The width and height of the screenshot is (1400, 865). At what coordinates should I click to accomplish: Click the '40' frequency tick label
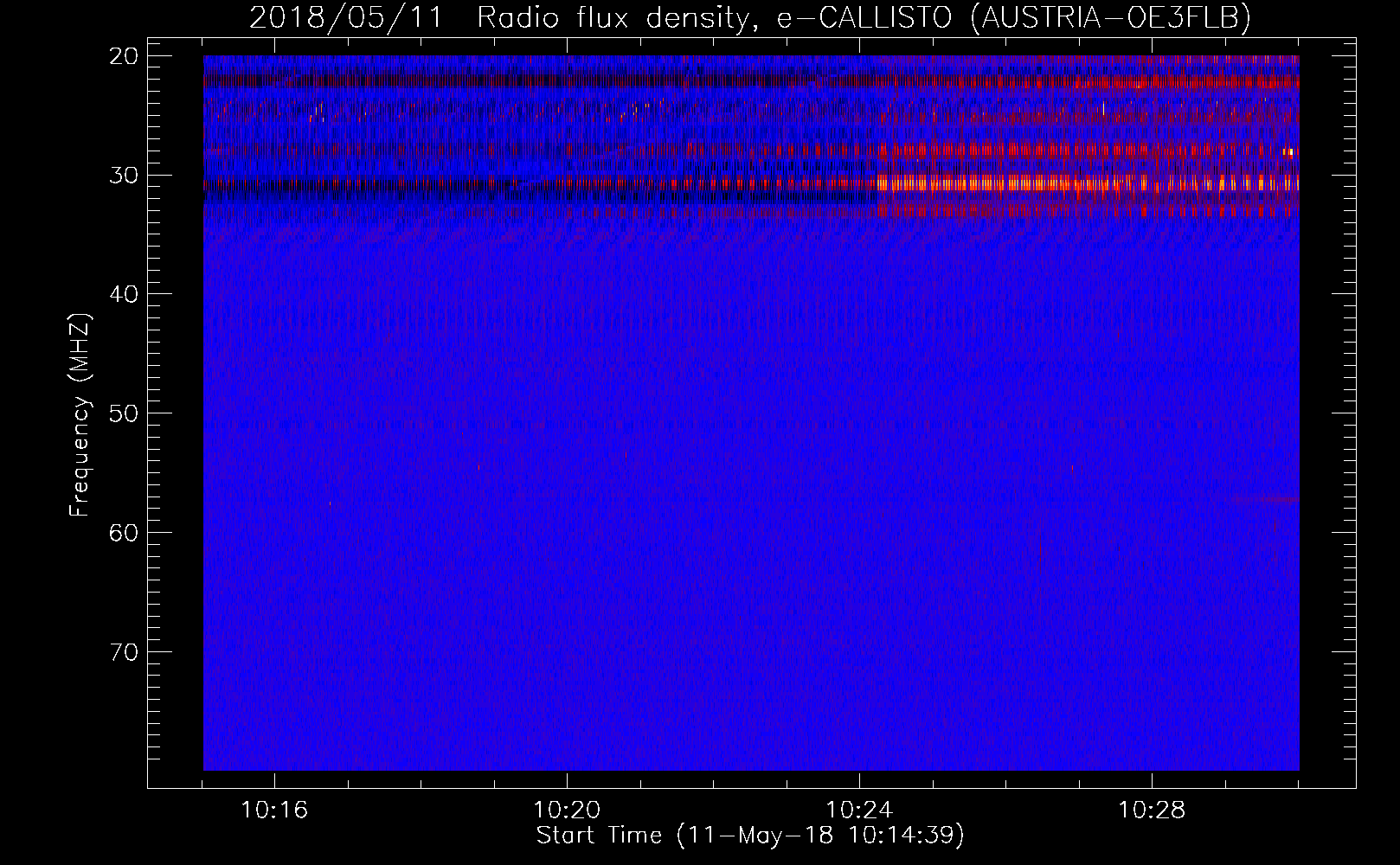[x=123, y=294]
